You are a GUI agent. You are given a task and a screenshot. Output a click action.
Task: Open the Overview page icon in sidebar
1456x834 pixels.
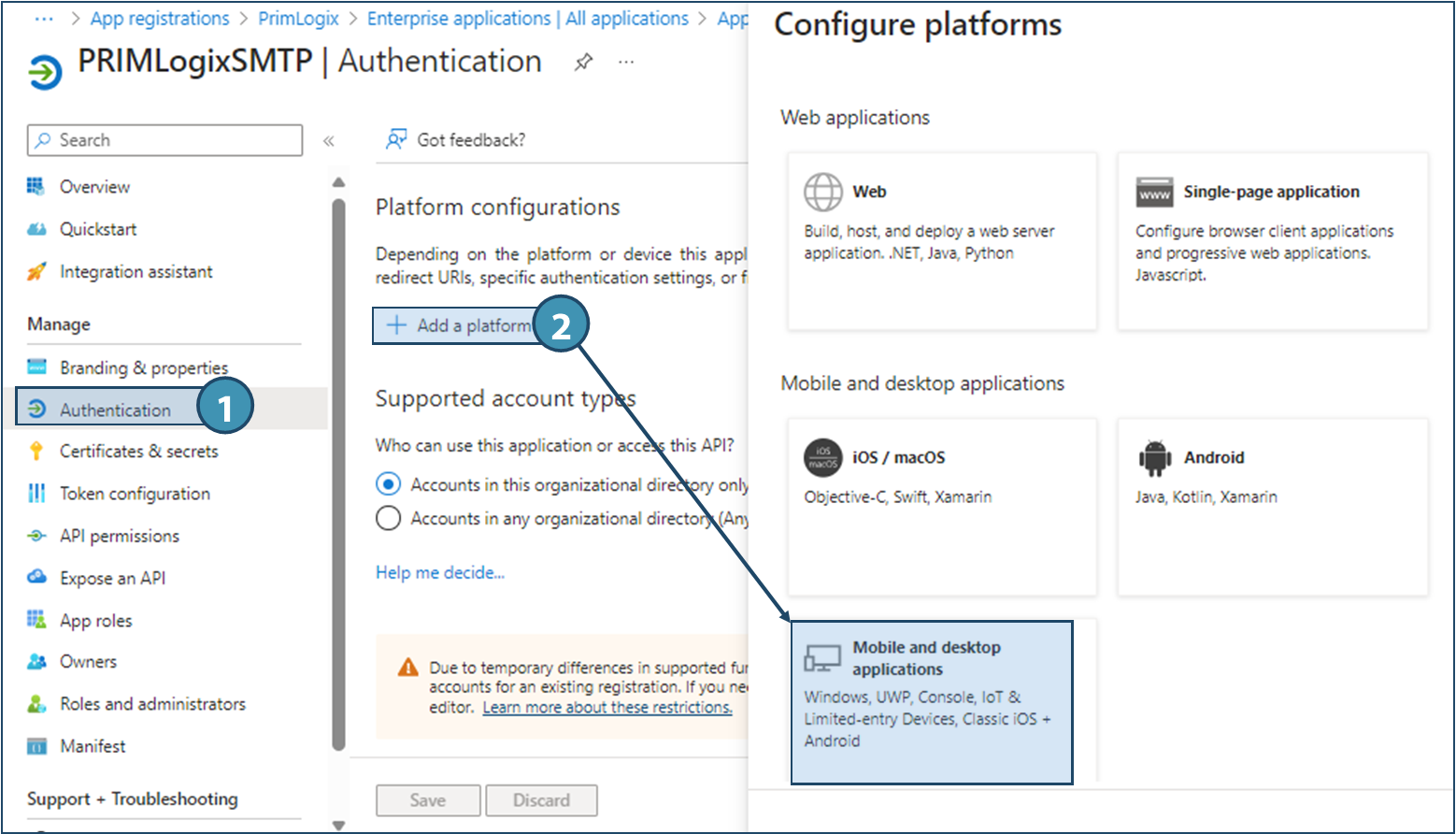tap(36, 186)
